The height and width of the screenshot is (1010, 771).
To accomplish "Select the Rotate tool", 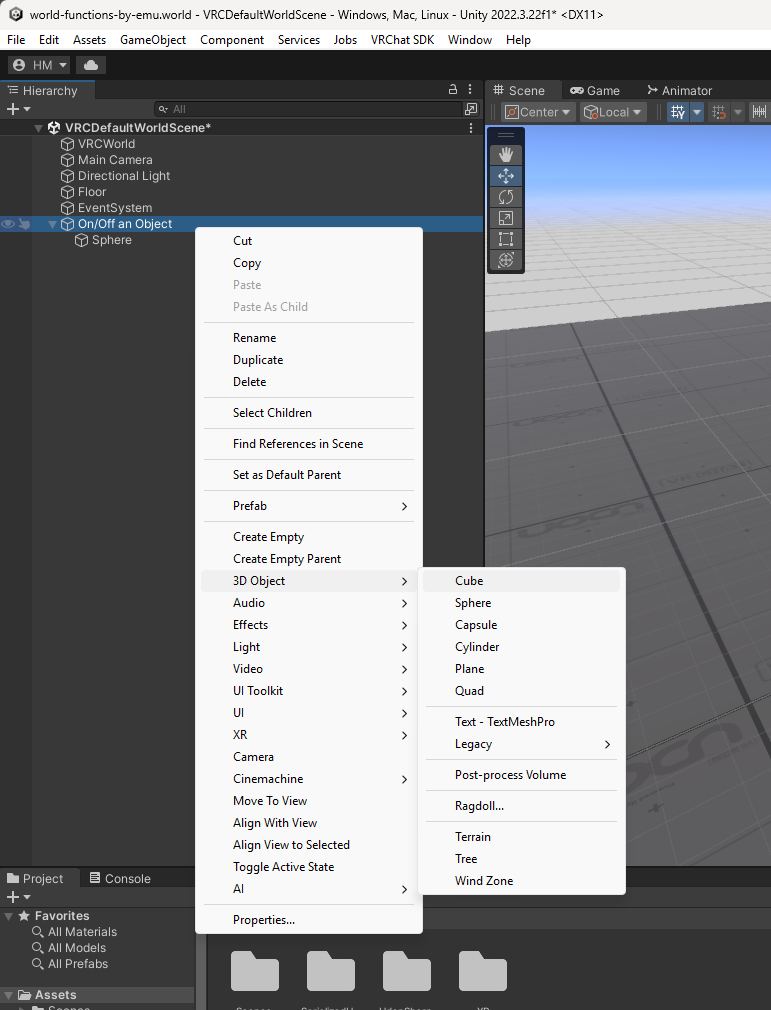I will (506, 197).
